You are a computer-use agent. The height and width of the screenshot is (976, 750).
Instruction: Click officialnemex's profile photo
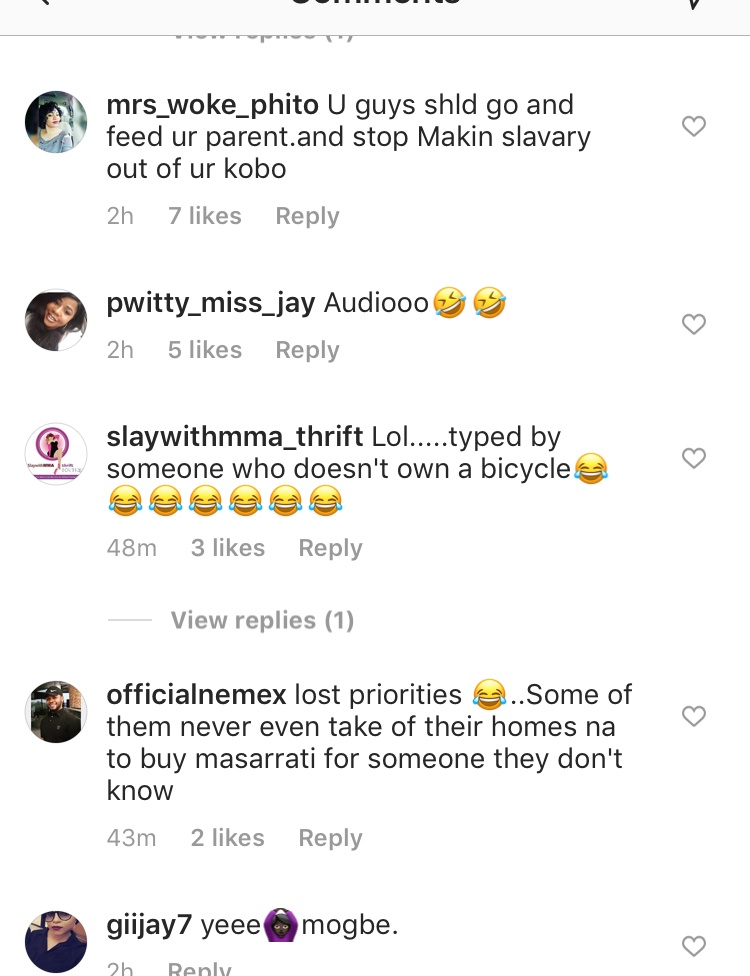pyautogui.click(x=56, y=712)
